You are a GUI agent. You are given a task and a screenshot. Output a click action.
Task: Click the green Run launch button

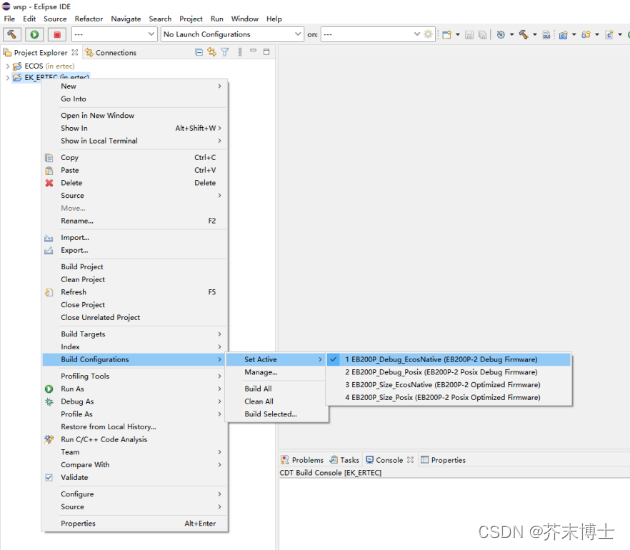35,35
